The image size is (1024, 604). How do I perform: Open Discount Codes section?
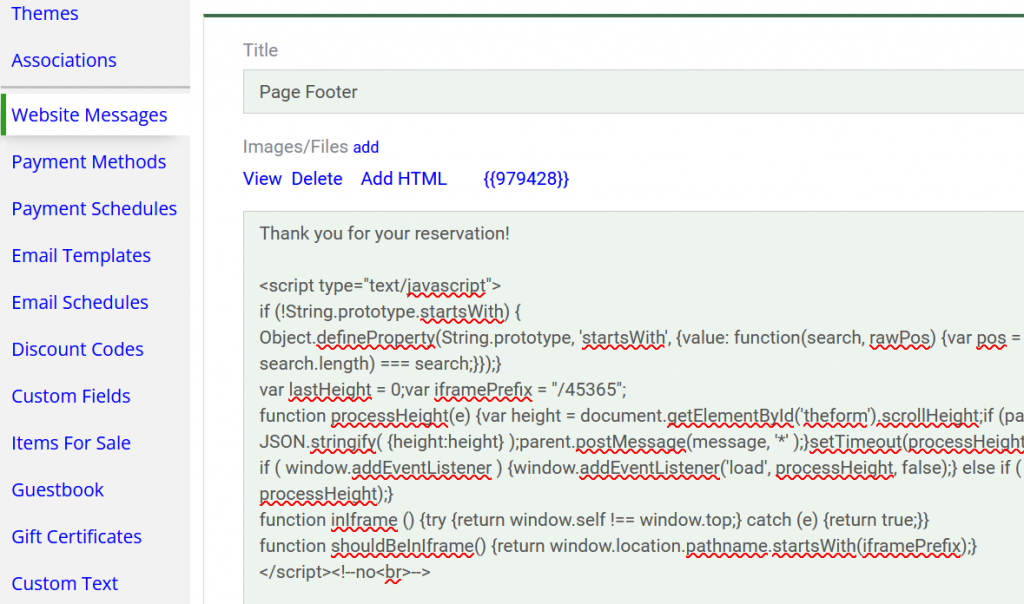pyautogui.click(x=77, y=349)
